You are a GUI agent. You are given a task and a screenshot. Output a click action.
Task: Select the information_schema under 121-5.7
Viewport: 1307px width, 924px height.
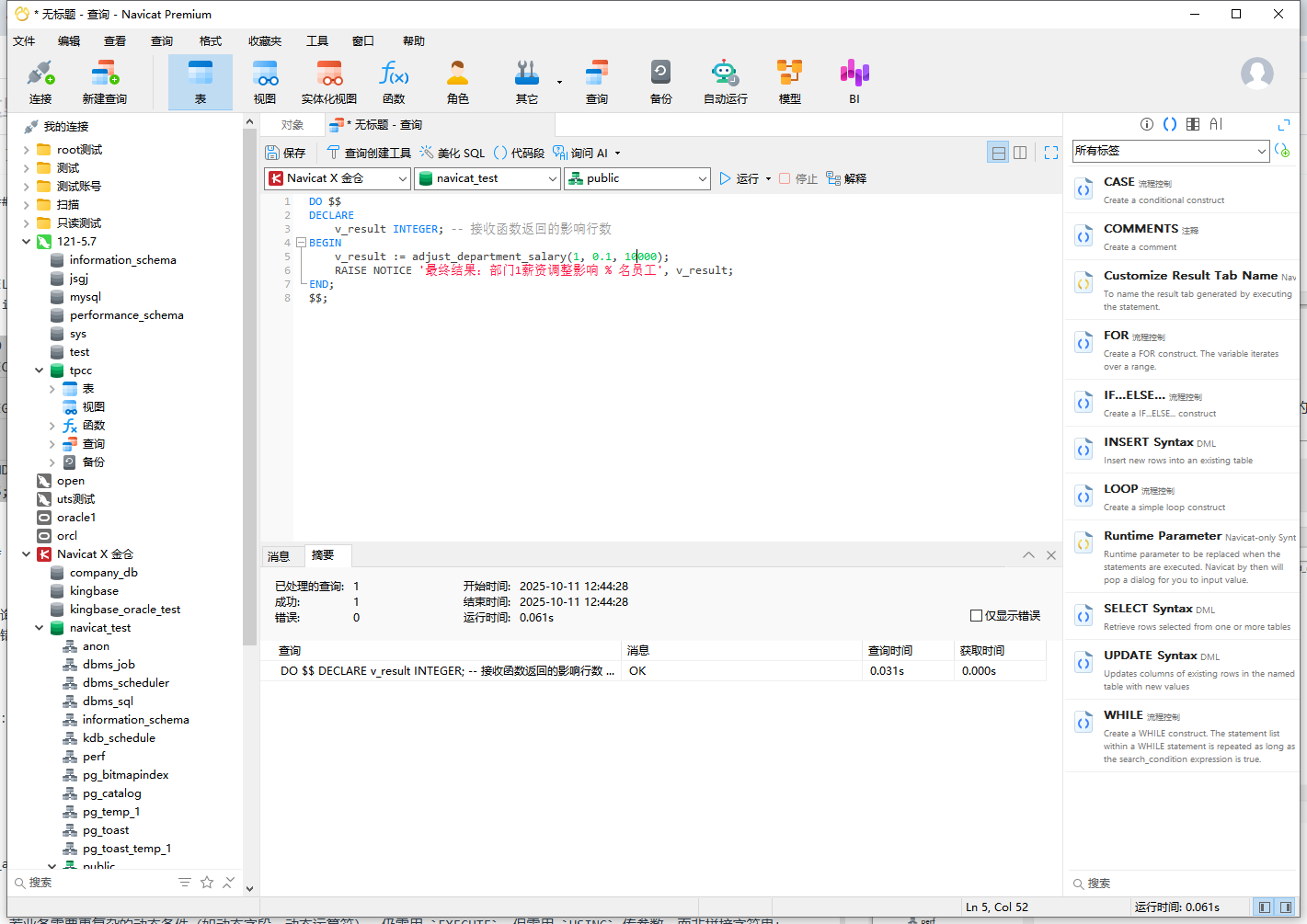pos(122,260)
